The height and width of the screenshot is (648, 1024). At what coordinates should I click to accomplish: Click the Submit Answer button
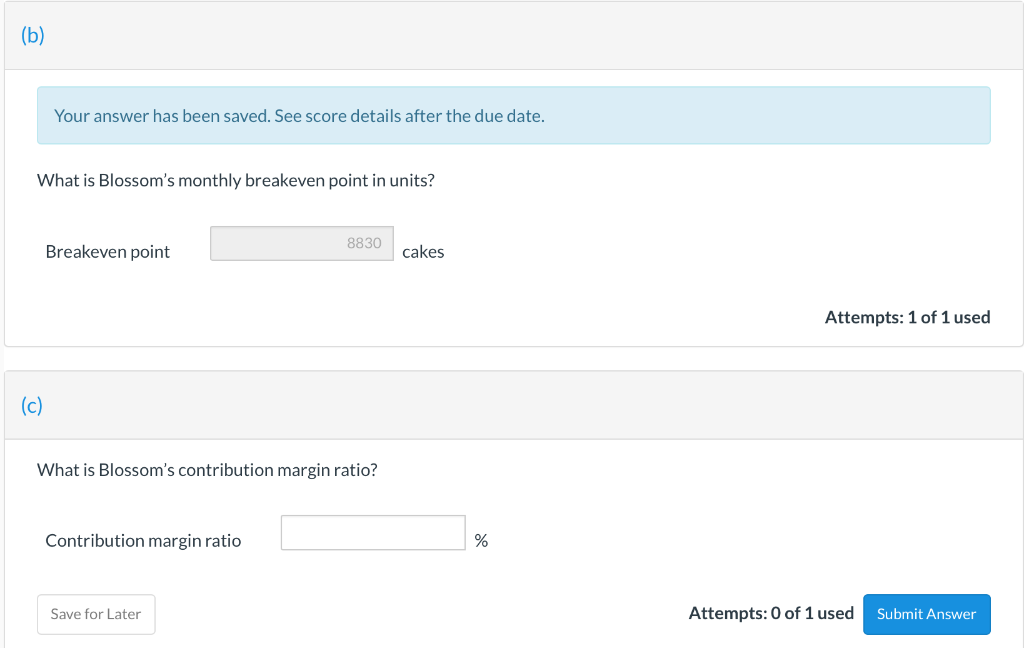click(x=926, y=614)
